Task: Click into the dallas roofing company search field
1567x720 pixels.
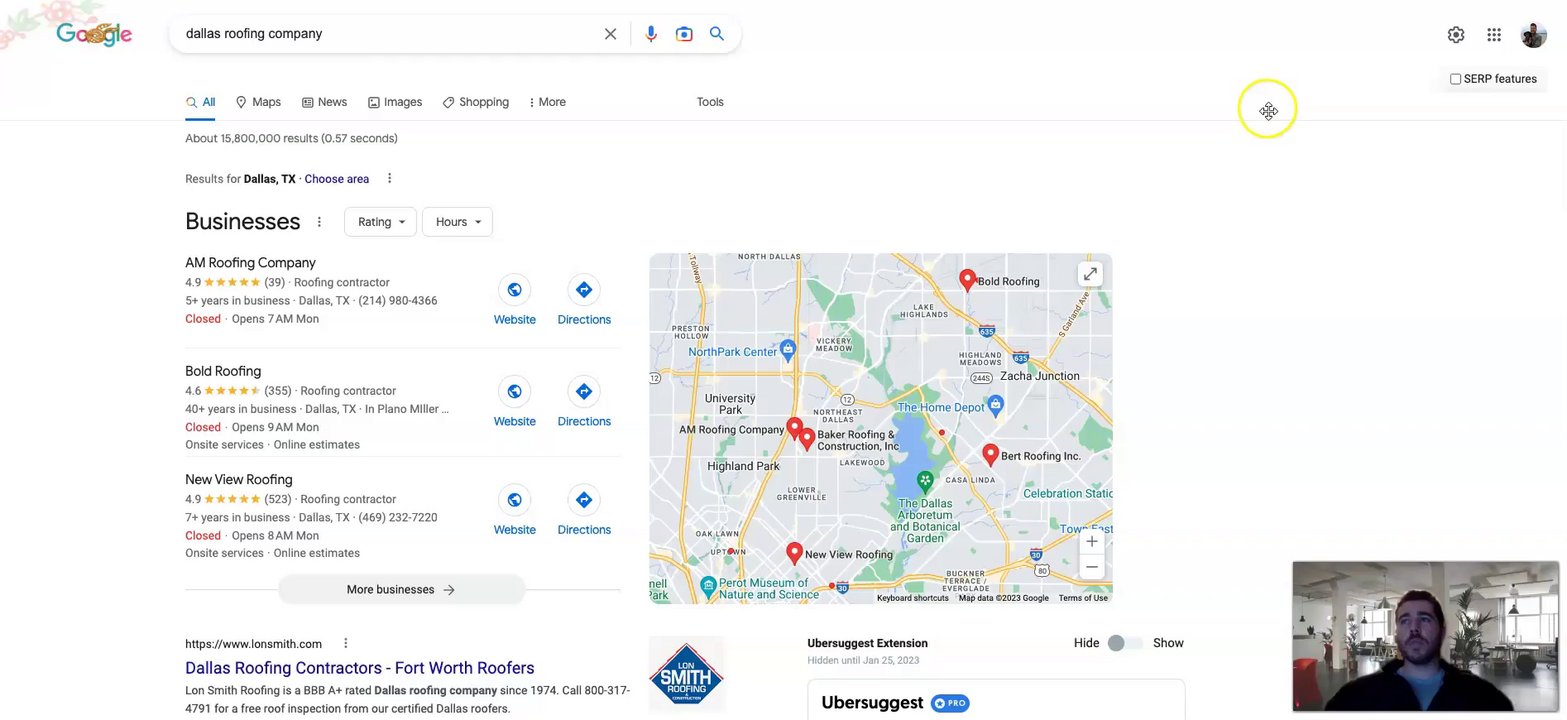Action: click(390, 34)
